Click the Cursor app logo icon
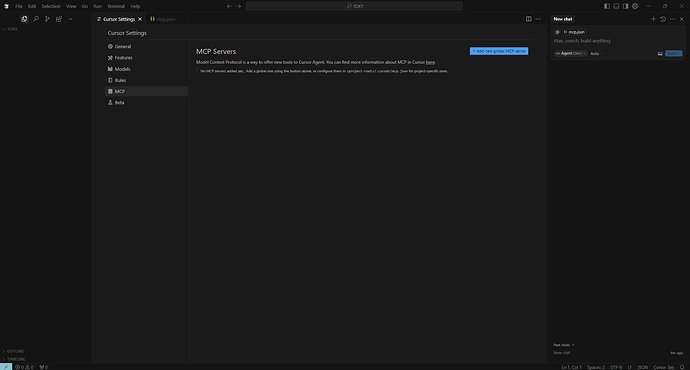The width and height of the screenshot is (690, 370). pos(6,6)
